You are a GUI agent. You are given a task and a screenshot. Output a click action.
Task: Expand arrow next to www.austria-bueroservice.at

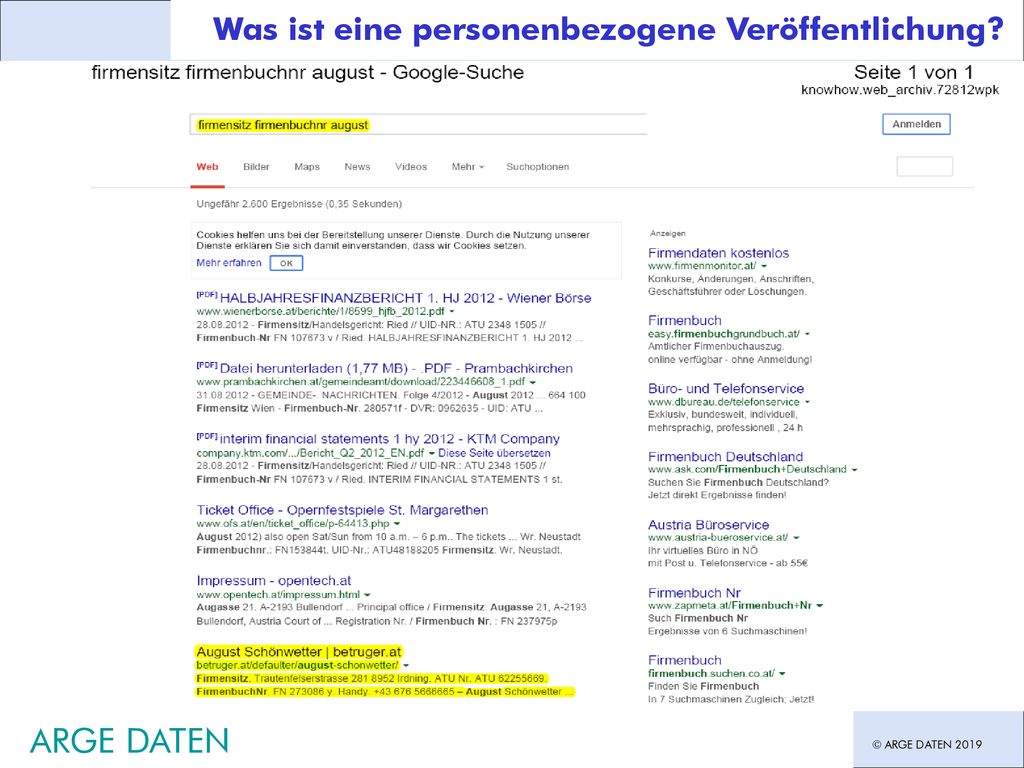click(x=796, y=537)
